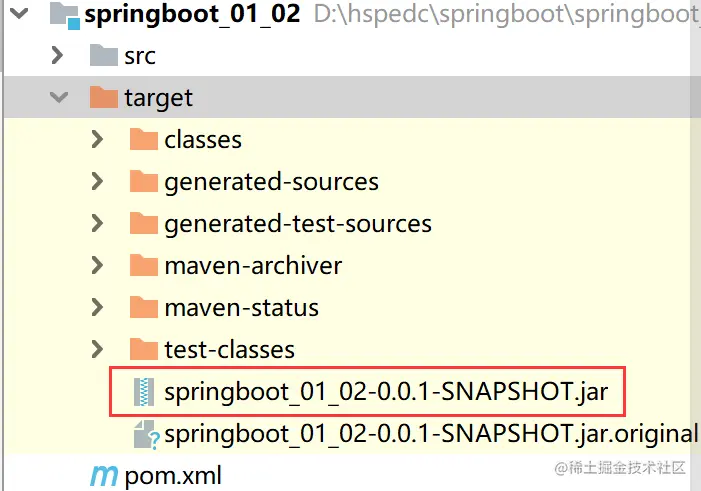Select the classes folder label
Image resolution: width=701 pixels, height=491 pixels.
(203, 140)
